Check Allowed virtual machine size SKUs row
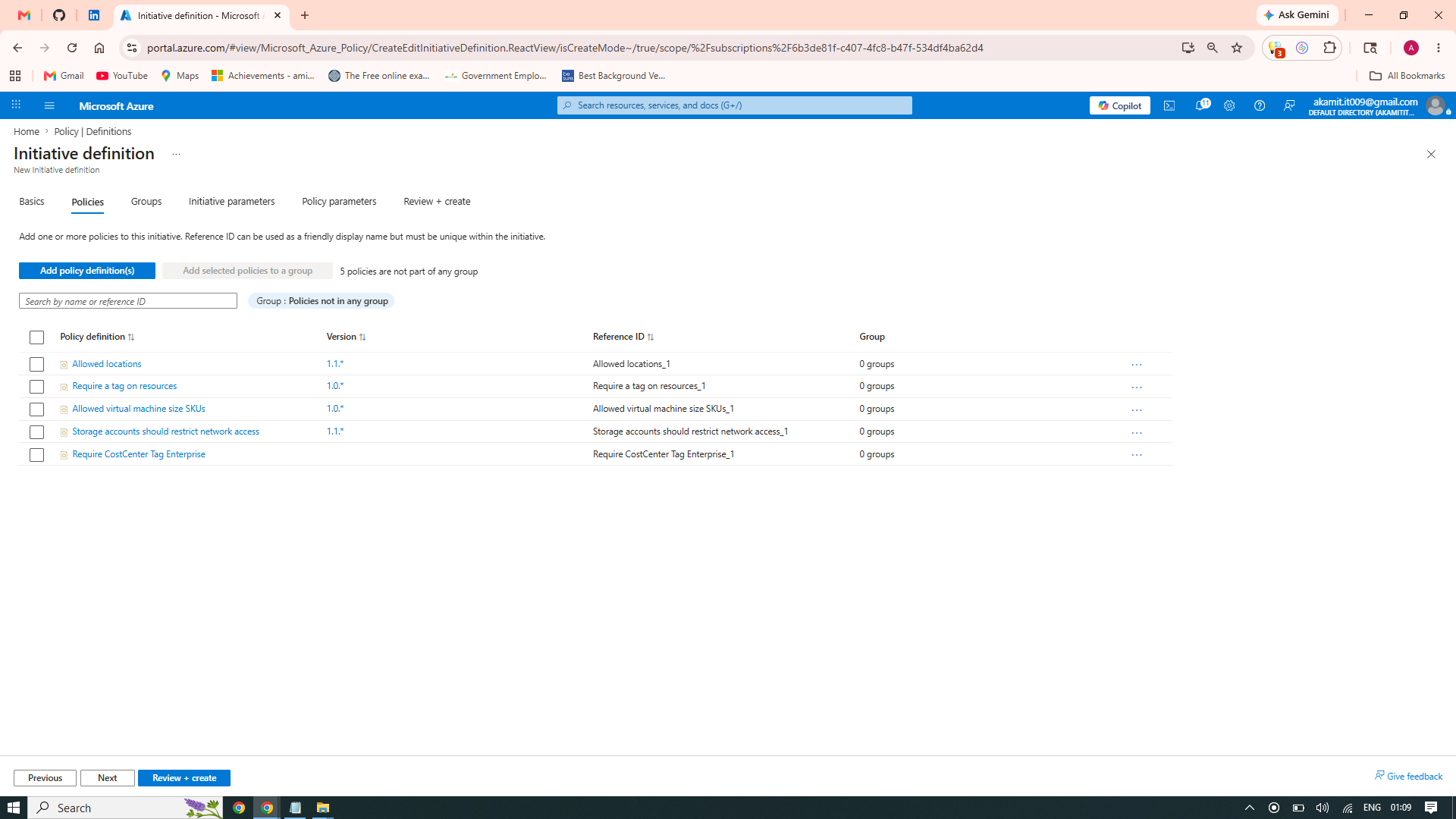 click(36, 409)
